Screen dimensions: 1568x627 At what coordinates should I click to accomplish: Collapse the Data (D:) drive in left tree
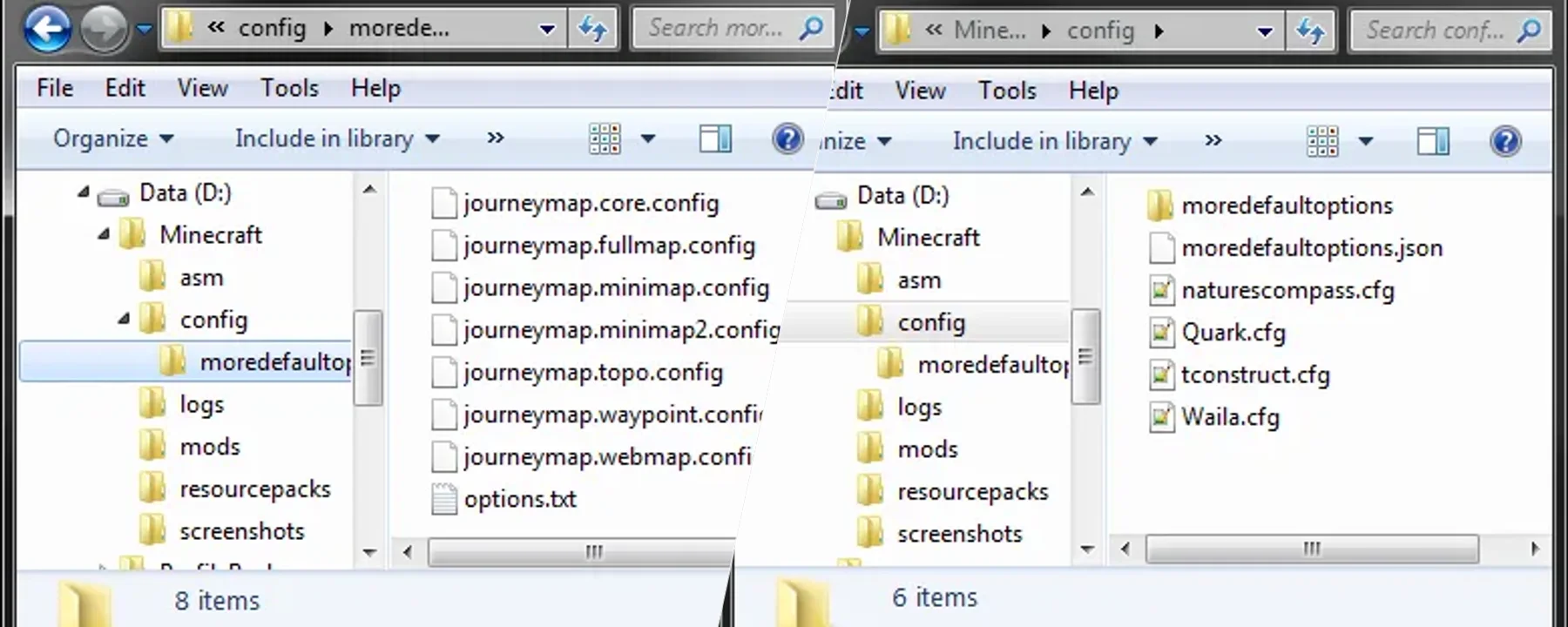(84, 192)
